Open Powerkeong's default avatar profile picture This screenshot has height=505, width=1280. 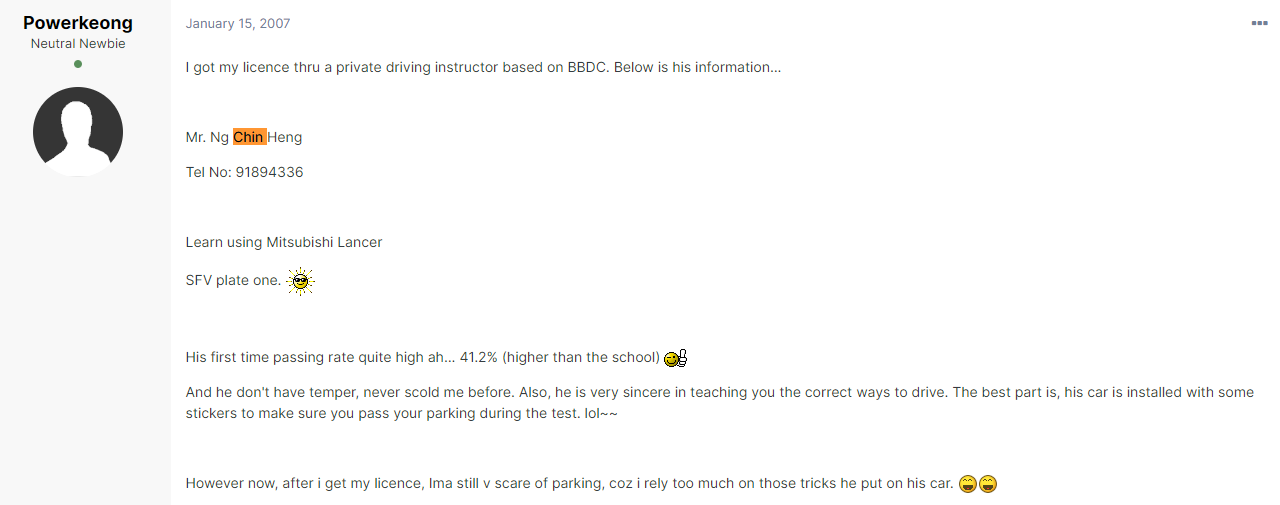click(78, 132)
